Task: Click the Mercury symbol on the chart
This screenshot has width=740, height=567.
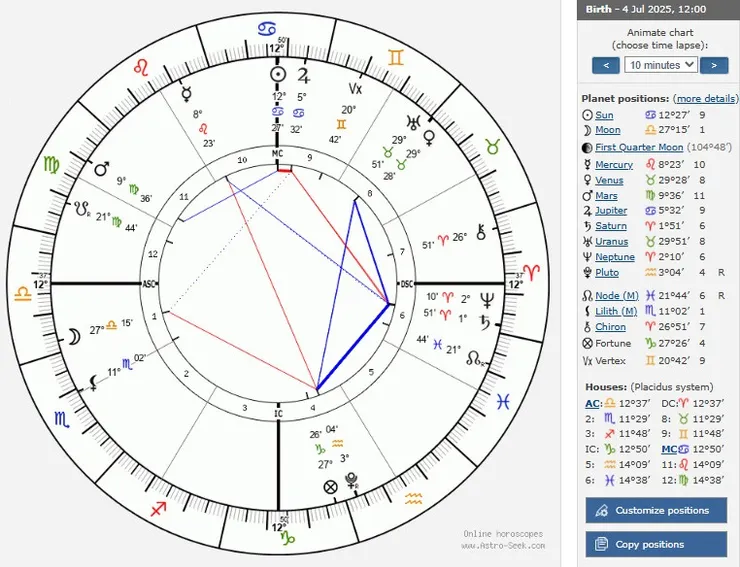Action: pos(187,94)
